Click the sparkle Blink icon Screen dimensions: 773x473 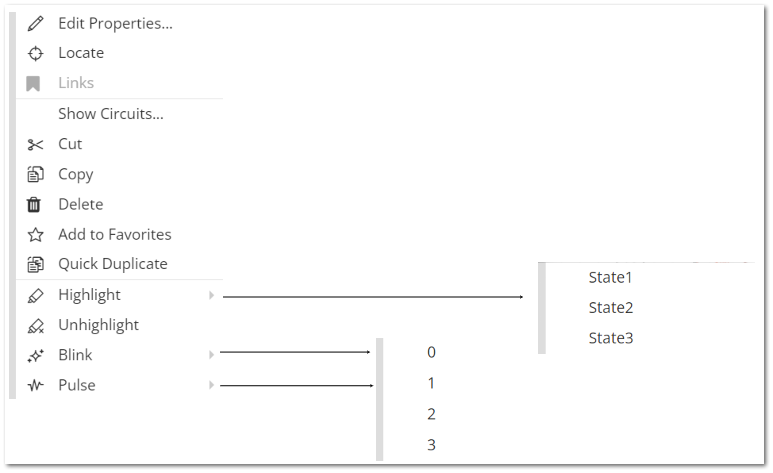[x=35, y=356]
